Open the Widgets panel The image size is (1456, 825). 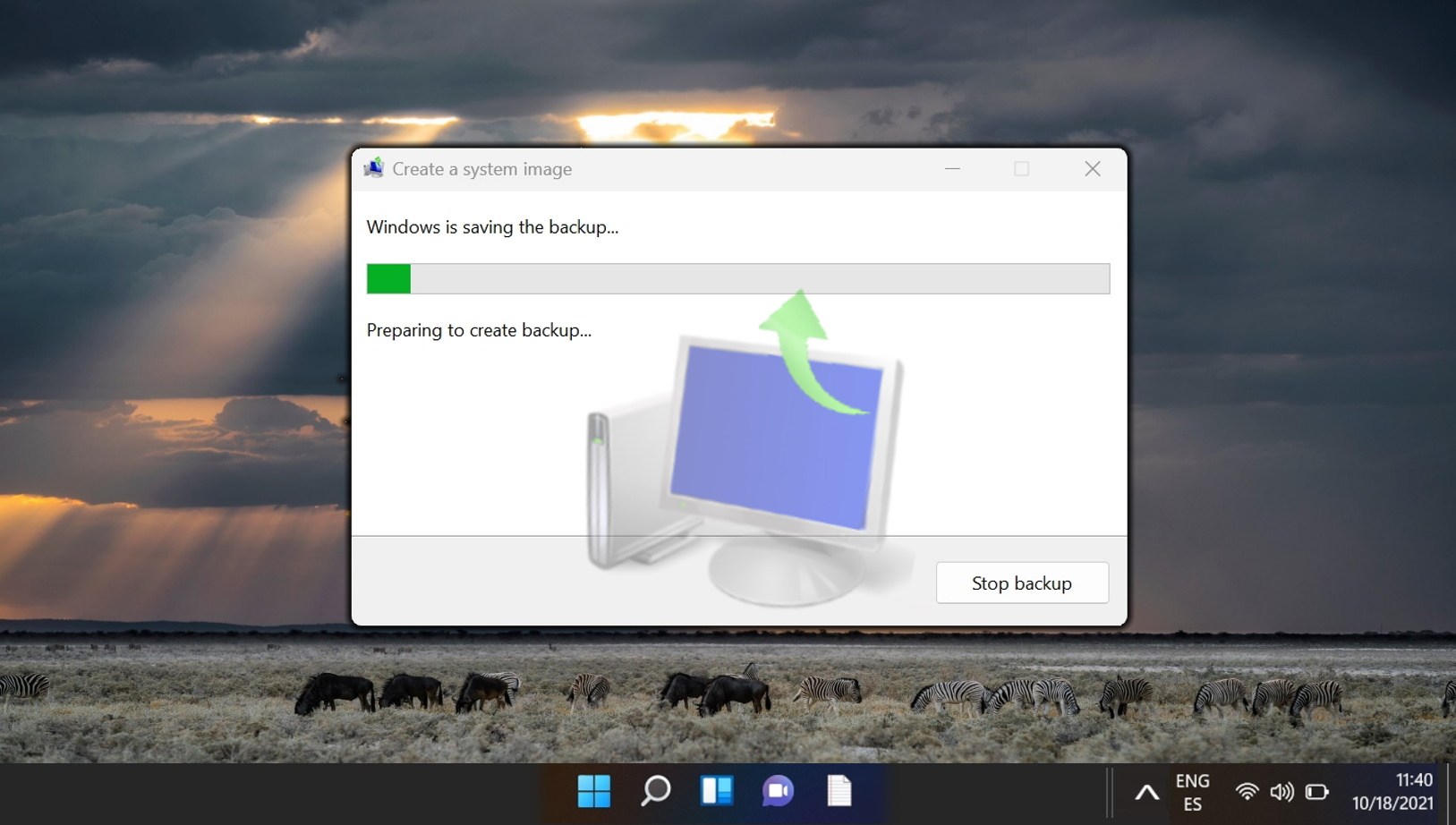(718, 792)
